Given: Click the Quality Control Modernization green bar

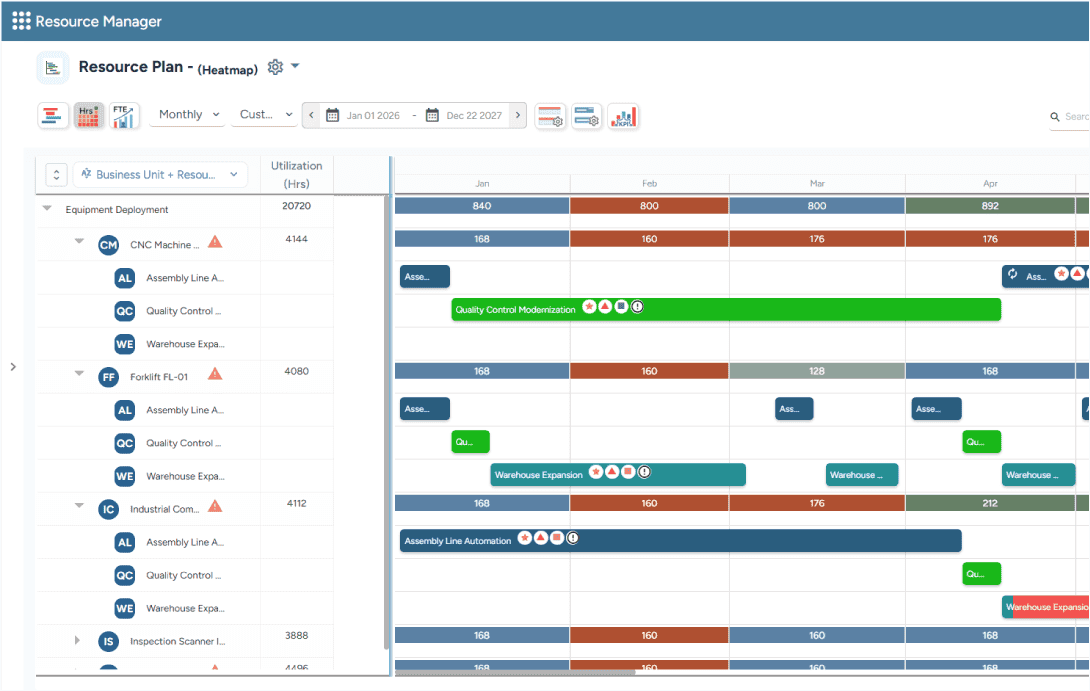Looking at the screenshot, I should pos(726,309).
